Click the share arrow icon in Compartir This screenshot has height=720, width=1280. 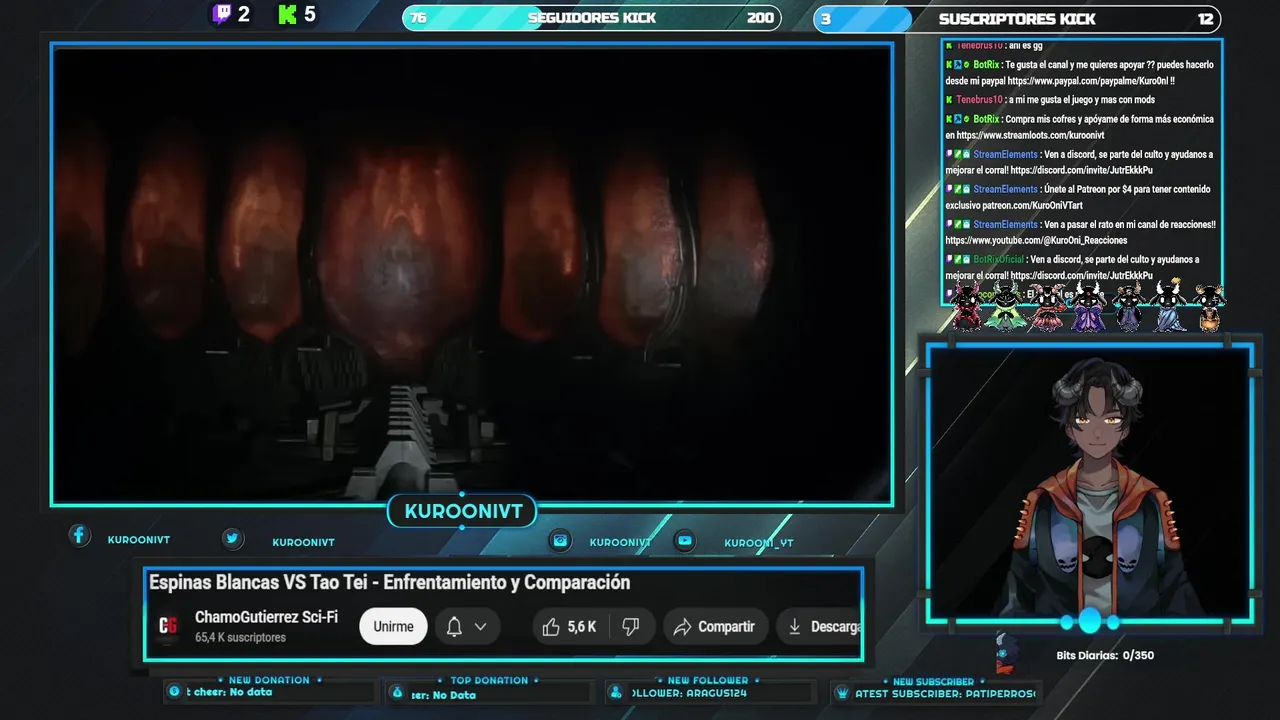coord(682,627)
